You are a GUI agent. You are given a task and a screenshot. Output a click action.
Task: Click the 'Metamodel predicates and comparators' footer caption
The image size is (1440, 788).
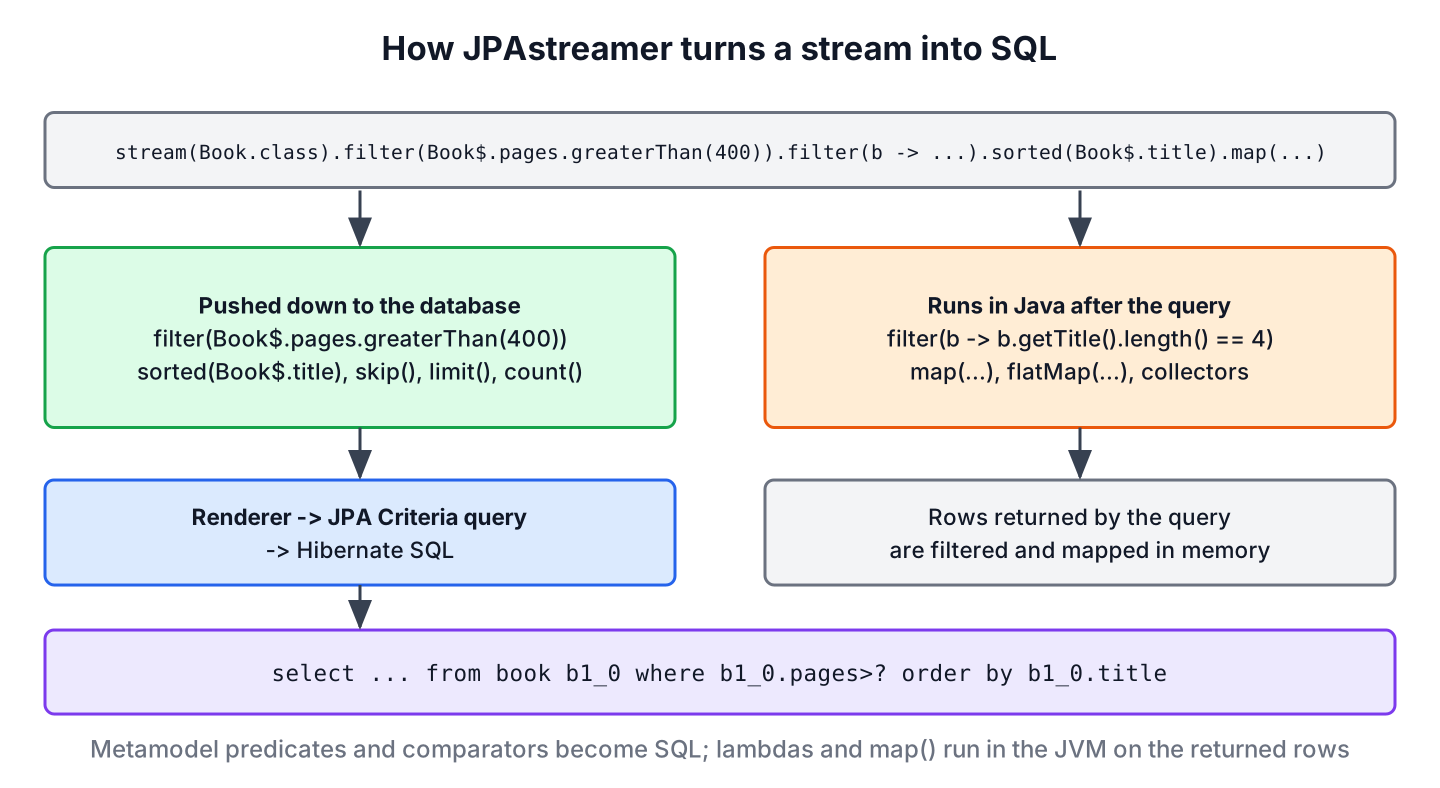[x=719, y=749]
